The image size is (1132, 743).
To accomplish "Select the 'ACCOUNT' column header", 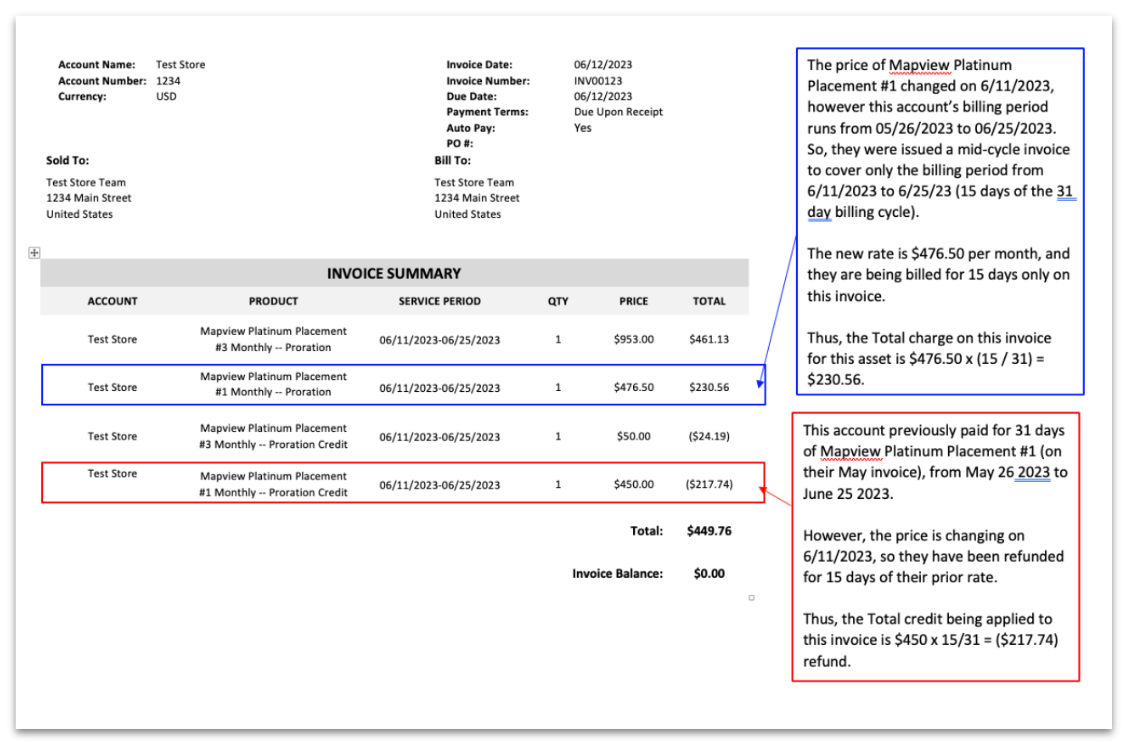I will point(112,301).
